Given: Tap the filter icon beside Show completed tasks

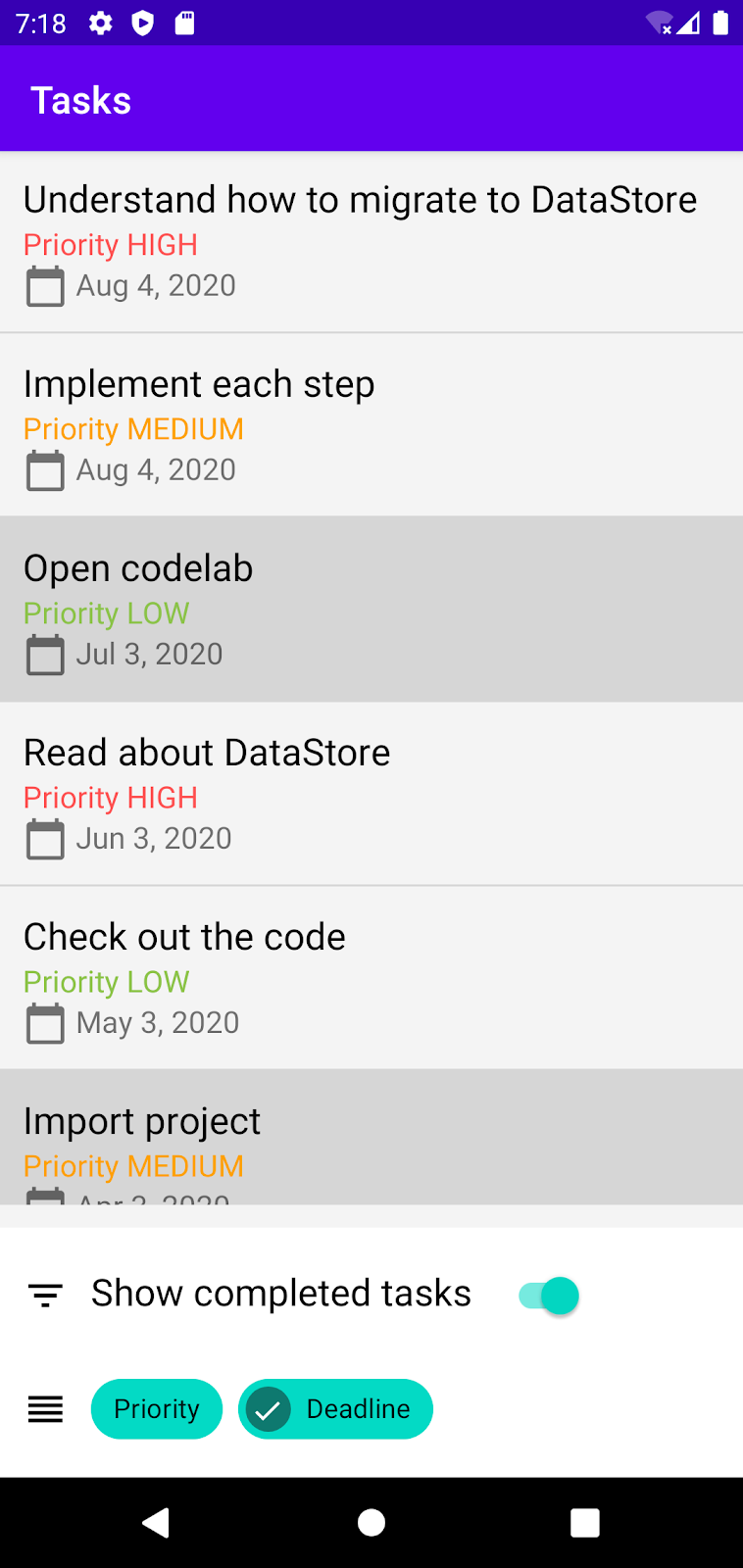Looking at the screenshot, I should click(45, 1296).
